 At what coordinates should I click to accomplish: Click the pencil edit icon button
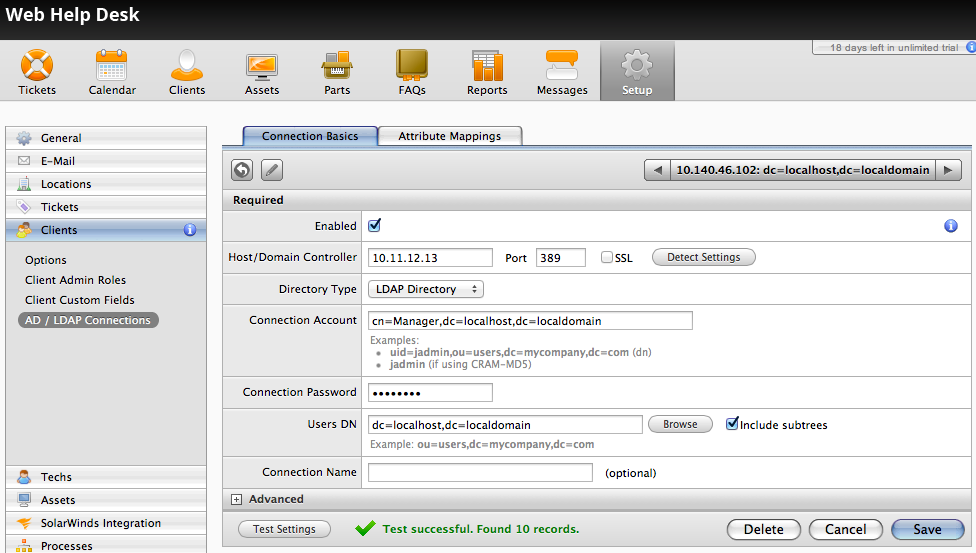272,170
